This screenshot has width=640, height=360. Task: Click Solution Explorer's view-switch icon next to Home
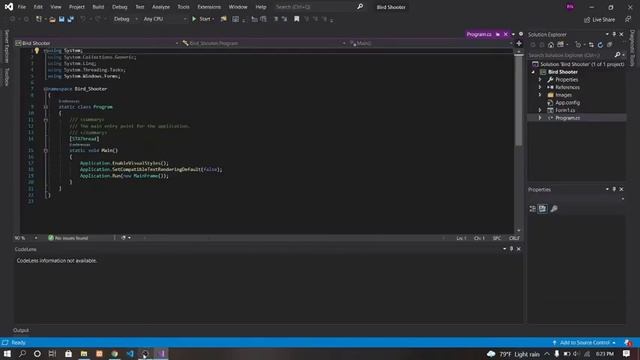pyautogui.click(x=560, y=45)
